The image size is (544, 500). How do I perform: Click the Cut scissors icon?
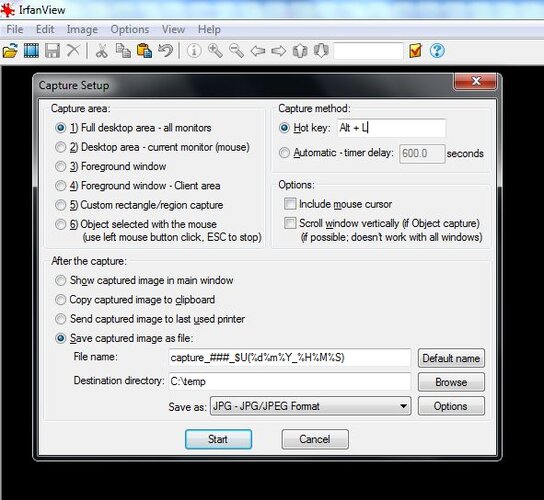pos(102,51)
